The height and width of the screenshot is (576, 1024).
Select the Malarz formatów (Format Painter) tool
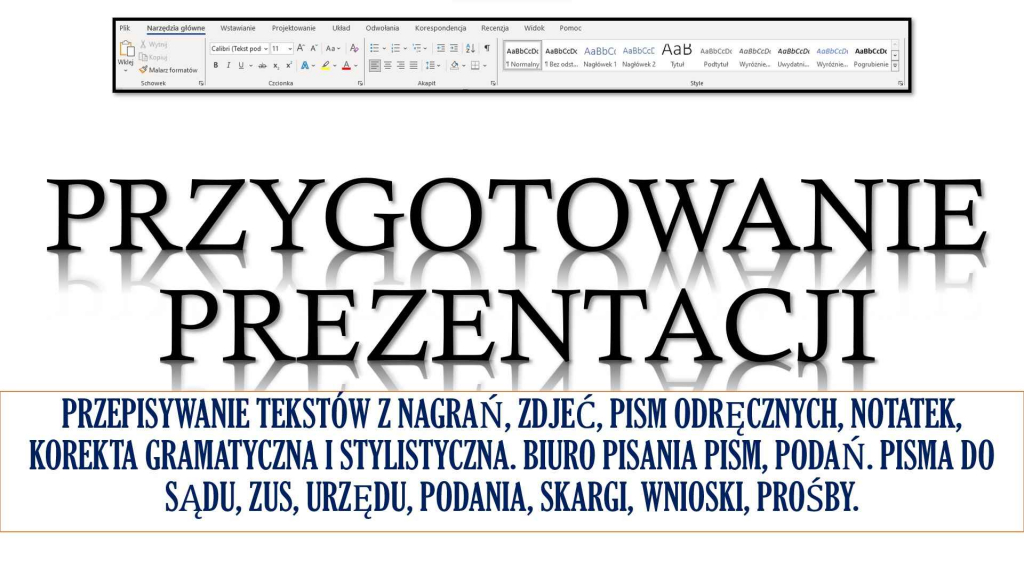(x=169, y=70)
